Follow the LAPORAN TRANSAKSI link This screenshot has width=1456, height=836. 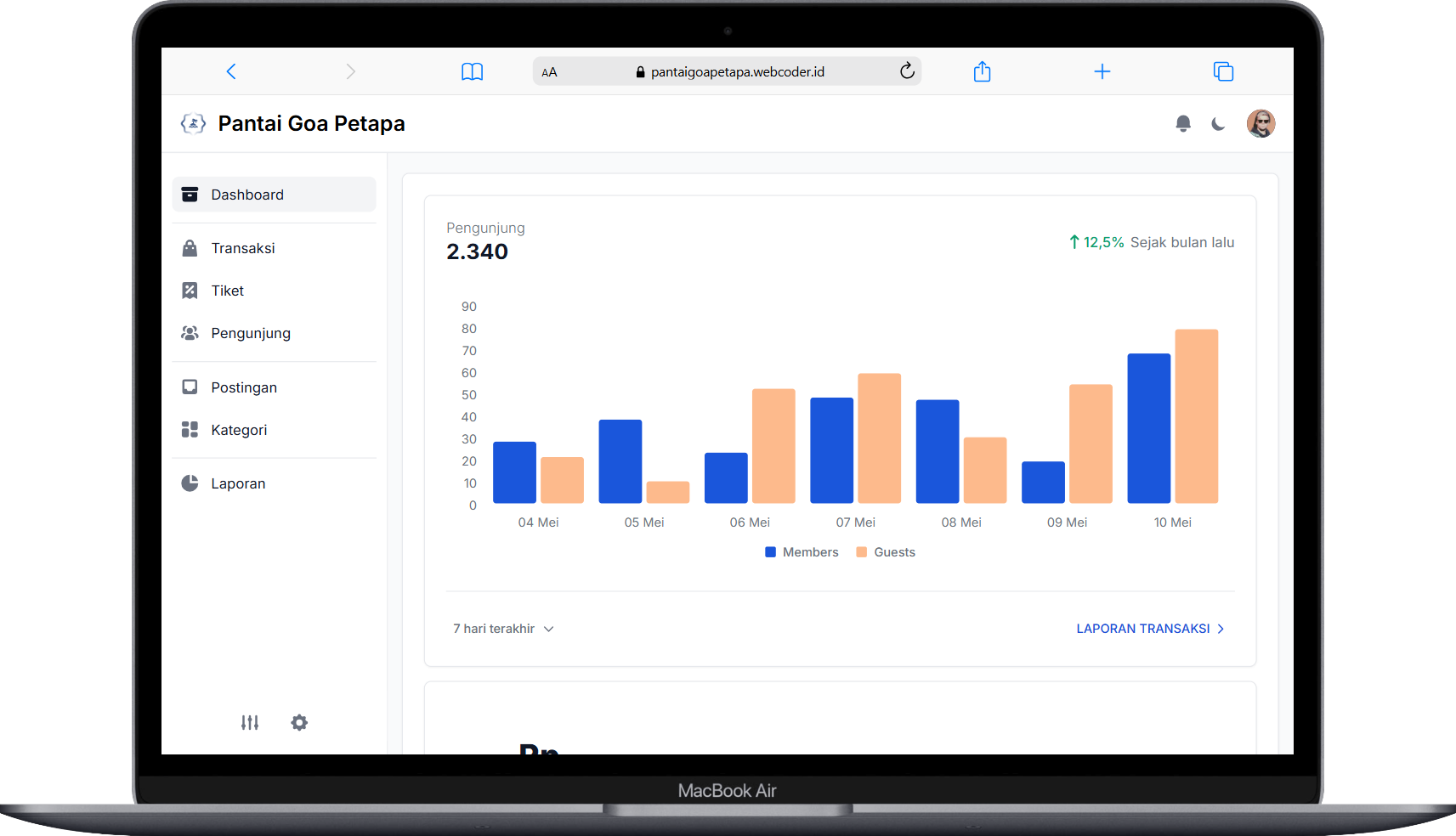(1150, 629)
